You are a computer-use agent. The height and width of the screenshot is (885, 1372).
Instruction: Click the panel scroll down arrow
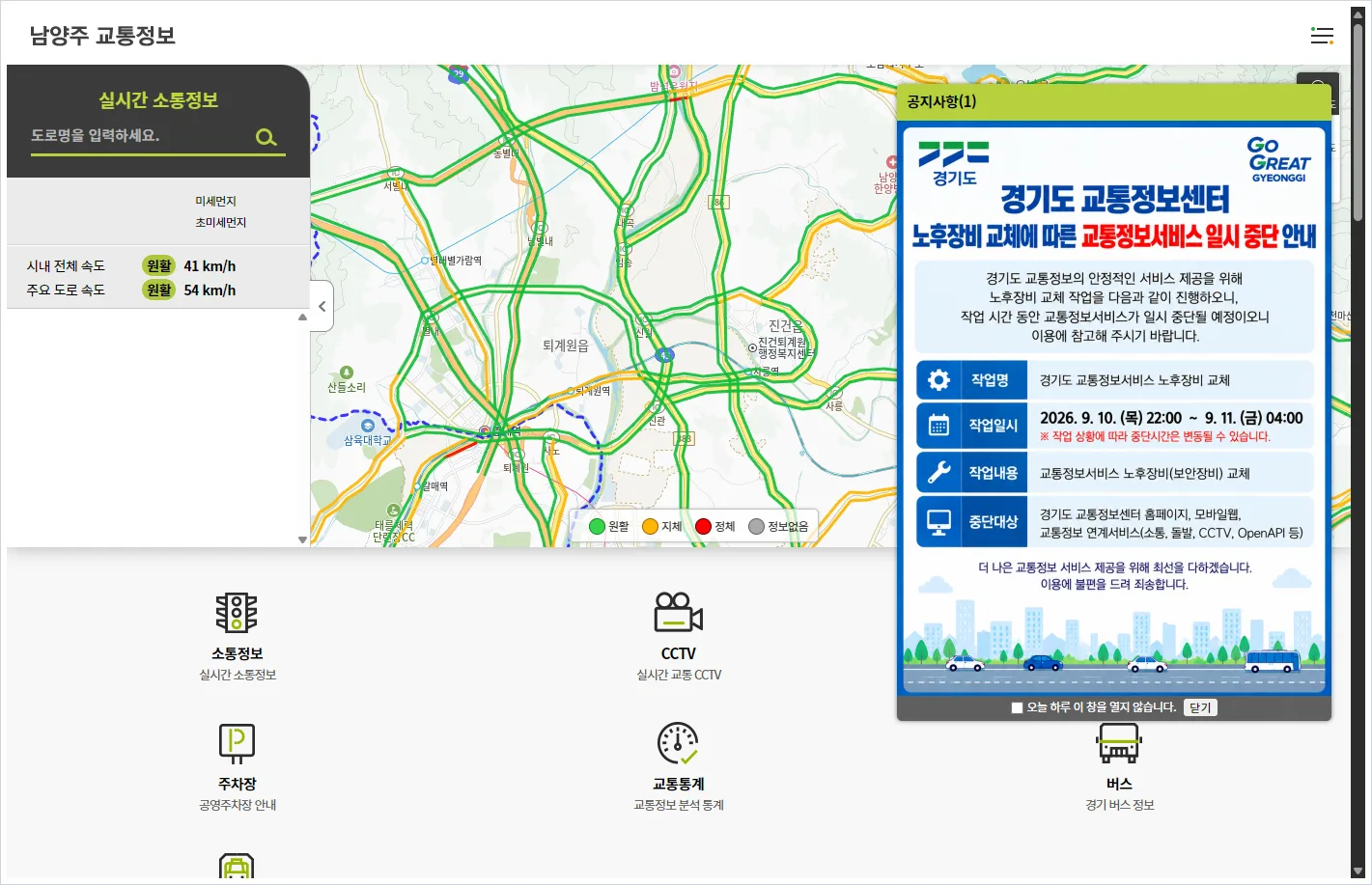[303, 540]
